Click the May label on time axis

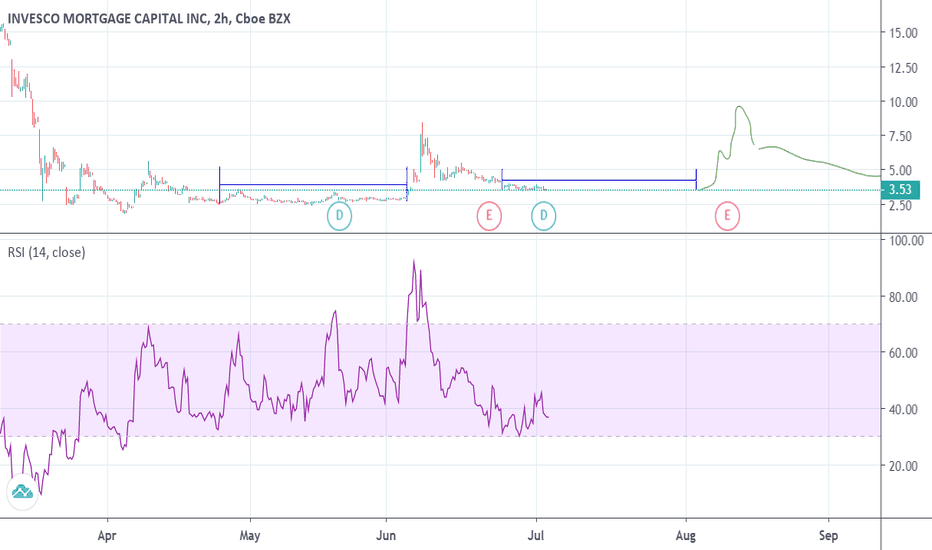250,536
